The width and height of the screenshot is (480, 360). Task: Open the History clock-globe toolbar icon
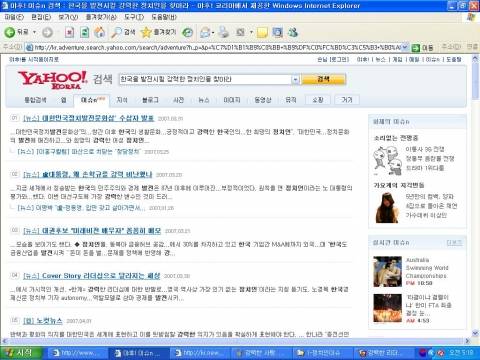188,32
